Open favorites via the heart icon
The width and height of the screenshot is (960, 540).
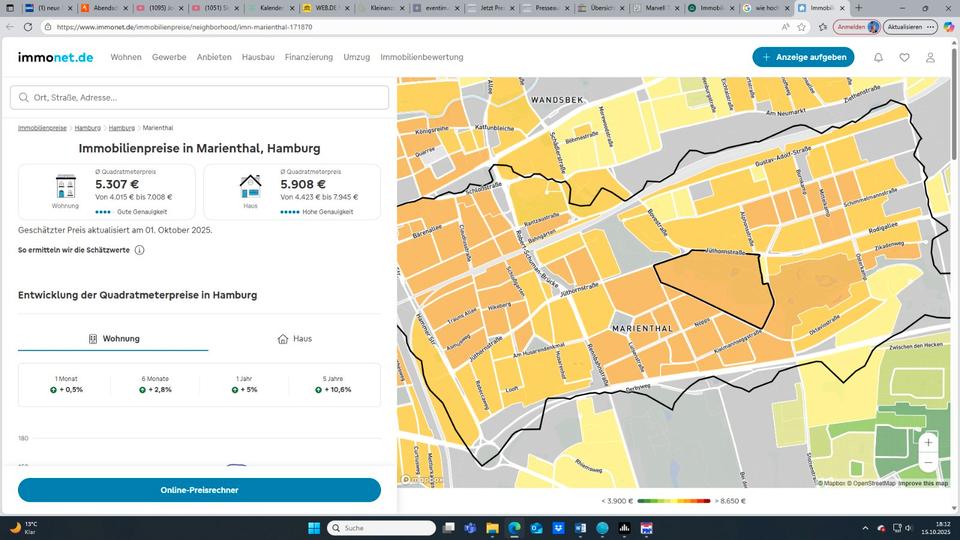pyautogui.click(x=904, y=57)
